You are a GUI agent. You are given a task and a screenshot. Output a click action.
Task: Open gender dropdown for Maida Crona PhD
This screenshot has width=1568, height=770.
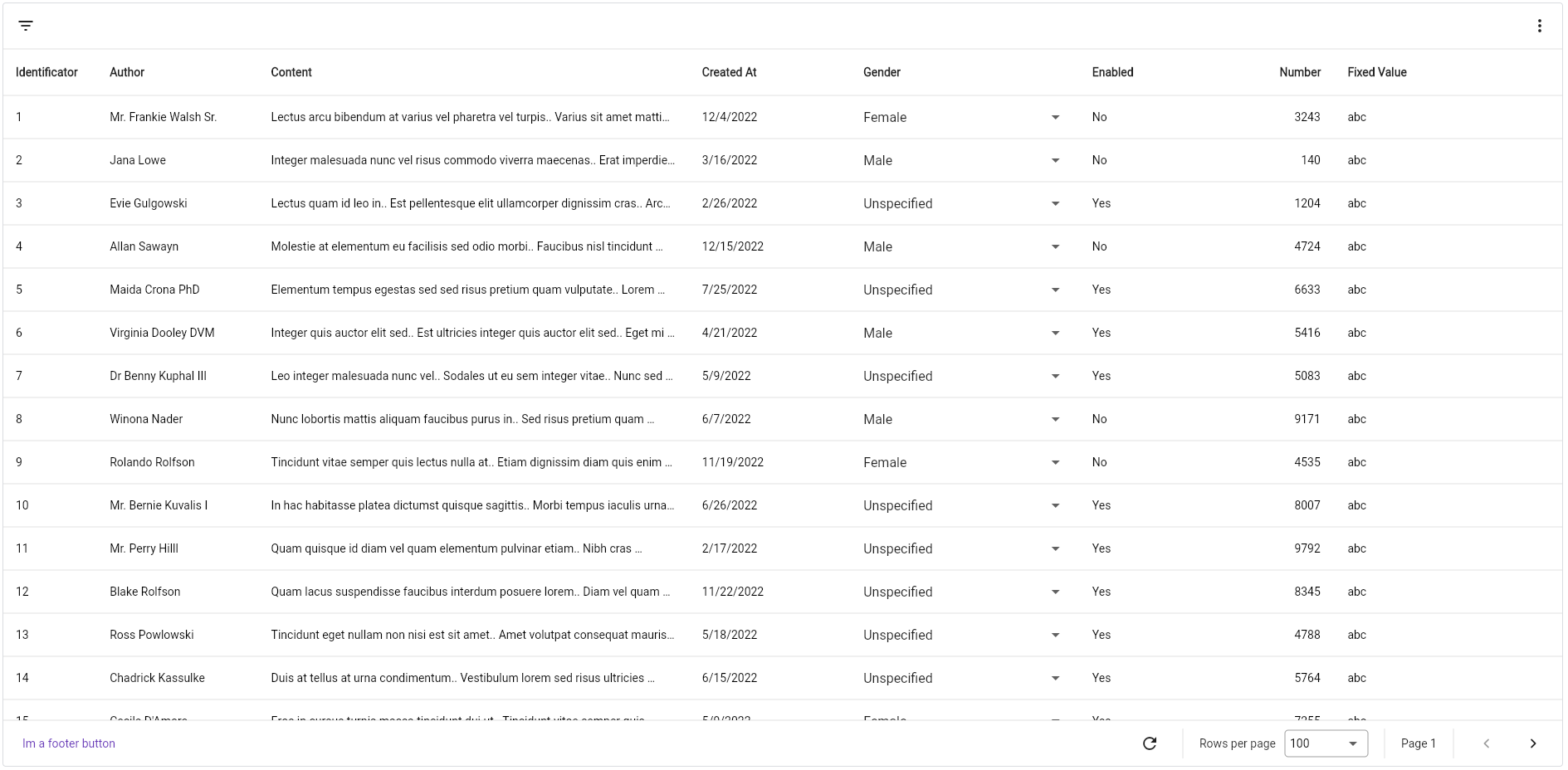(962, 290)
